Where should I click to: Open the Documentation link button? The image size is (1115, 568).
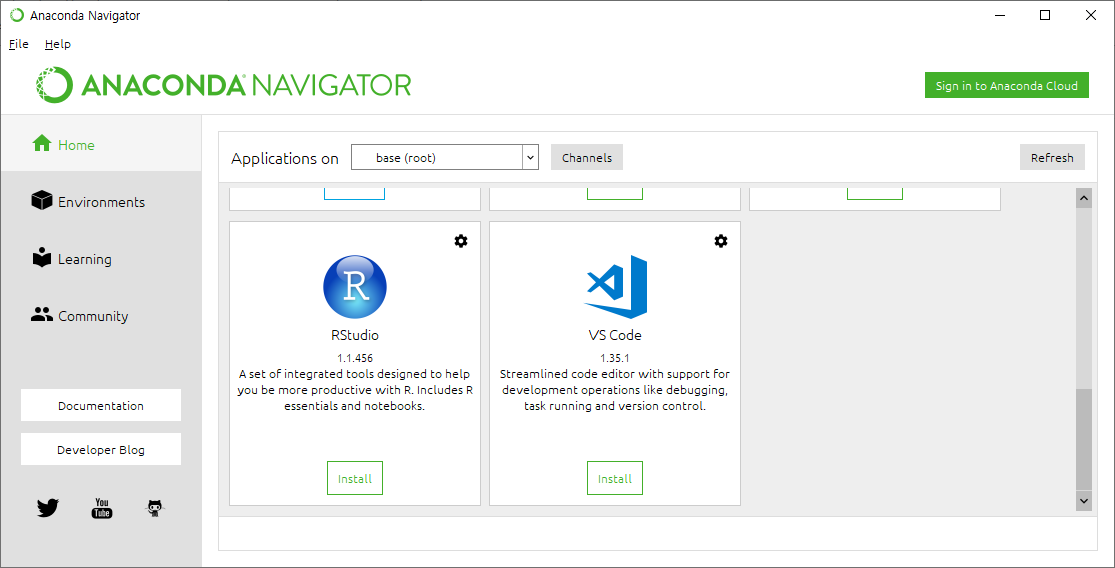click(101, 405)
